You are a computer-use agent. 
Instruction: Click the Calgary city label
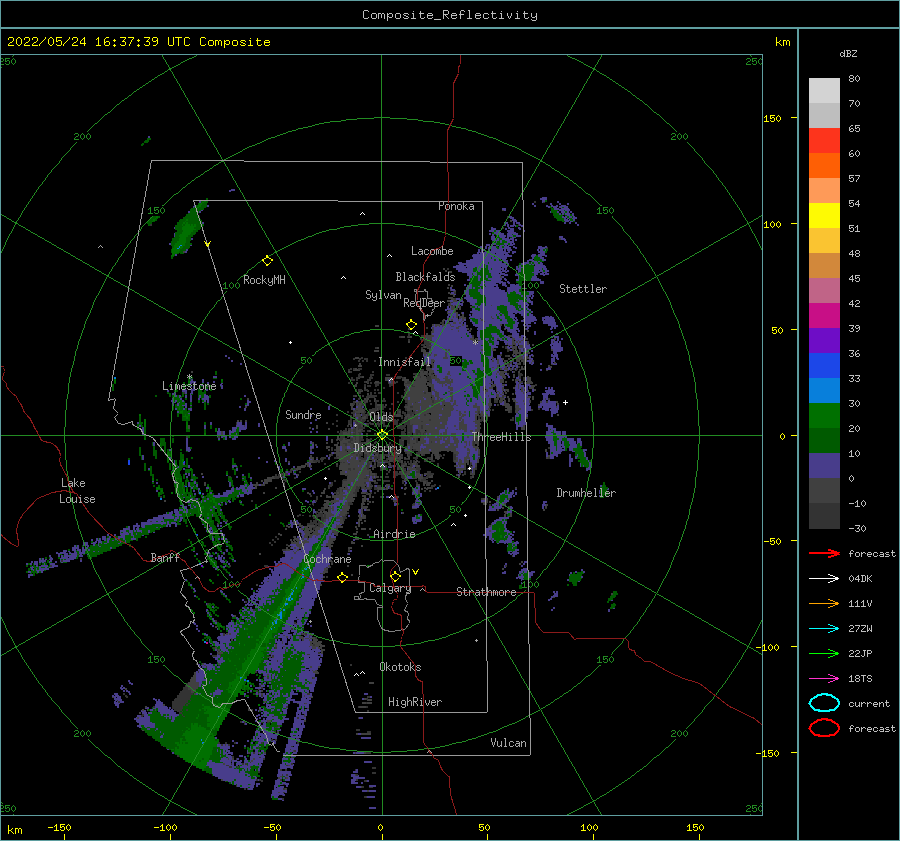pos(390,588)
